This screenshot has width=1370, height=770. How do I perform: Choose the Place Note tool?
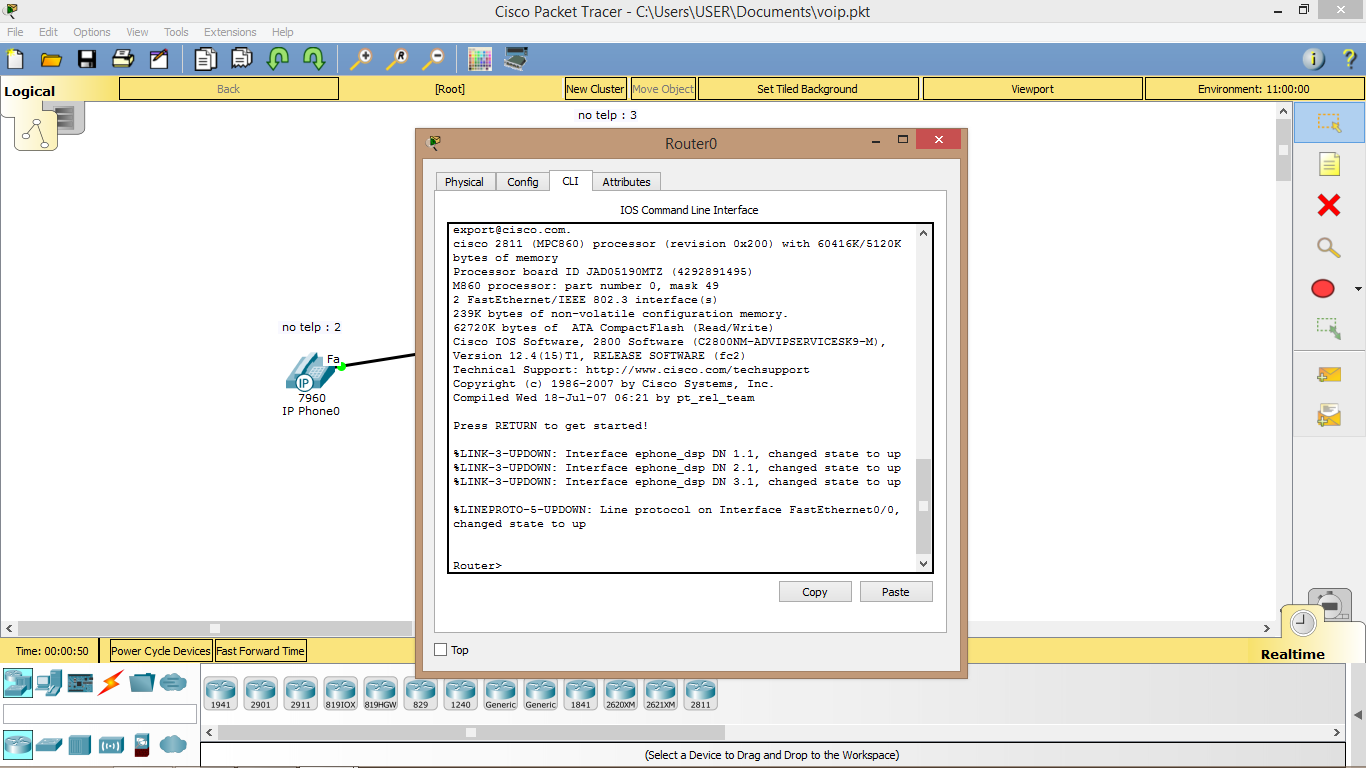pos(1329,164)
